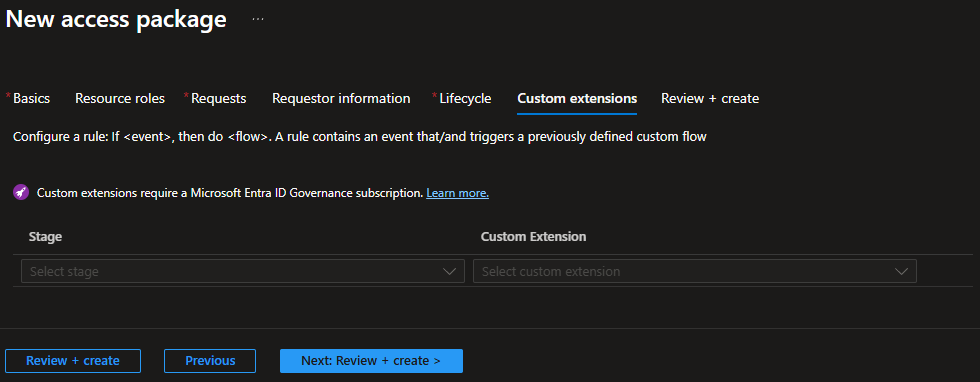Screen dimensions: 980x382
Task: Click the Review + create button
Action: pyautogui.click(x=73, y=361)
